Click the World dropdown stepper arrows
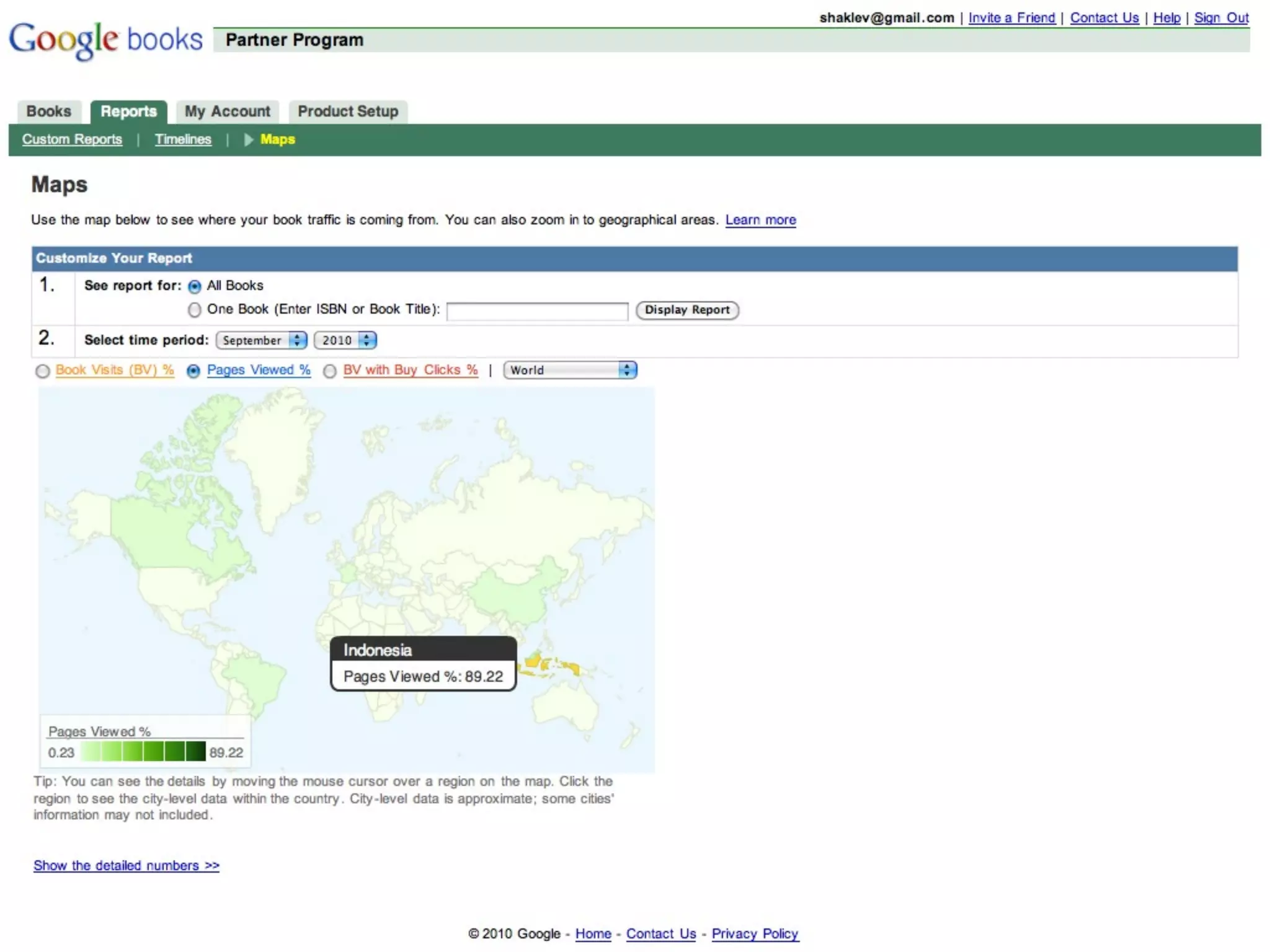This screenshot has height=952, width=1270. pos(628,370)
